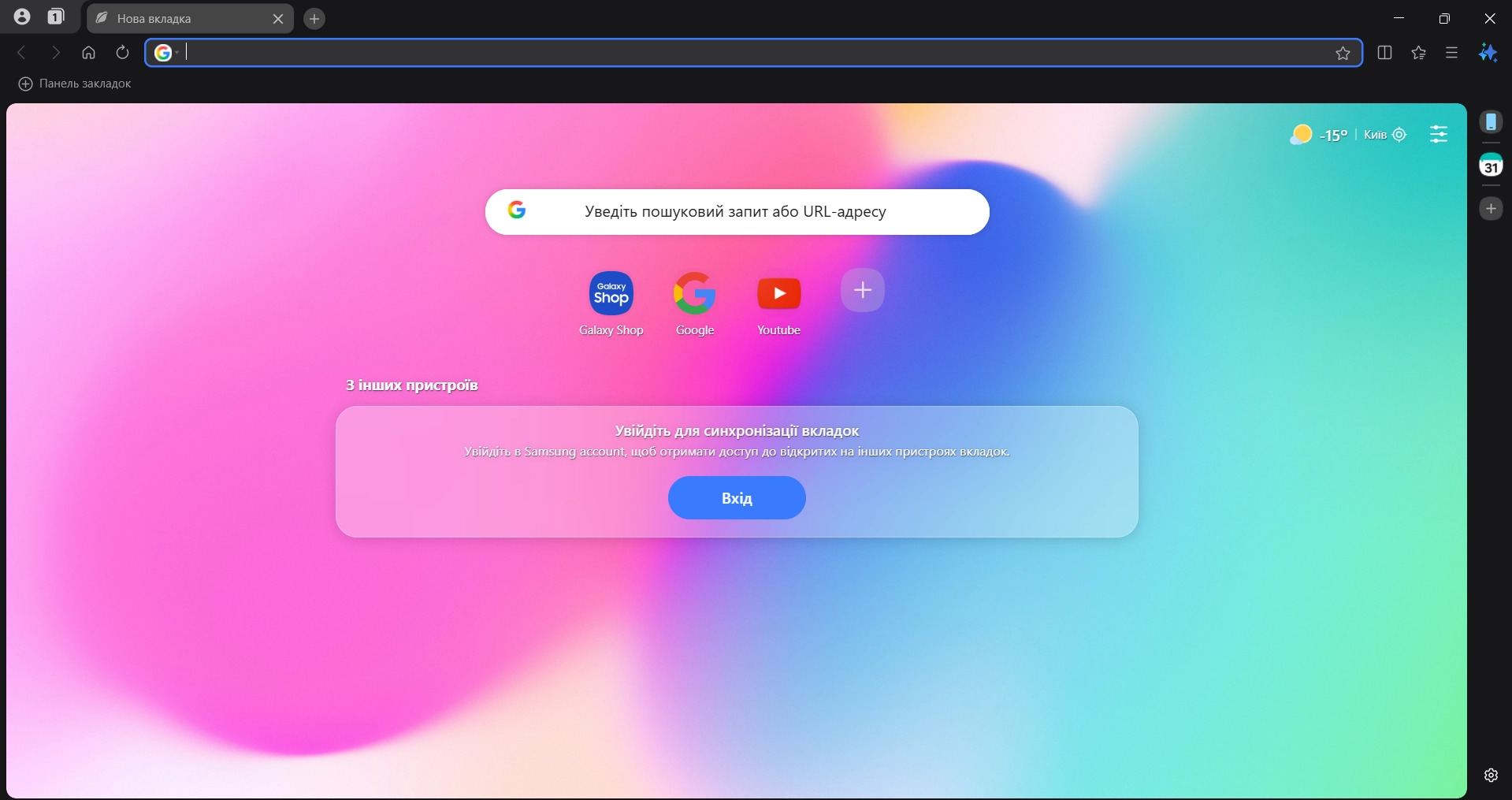Click the page search query field
Image resolution: width=1512 pixels, height=800 pixels.
(736, 212)
